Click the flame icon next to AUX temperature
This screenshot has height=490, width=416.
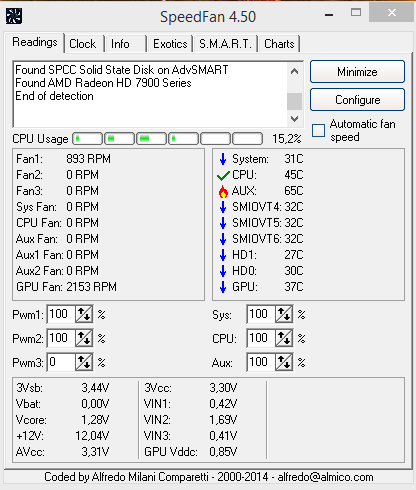(x=223, y=191)
